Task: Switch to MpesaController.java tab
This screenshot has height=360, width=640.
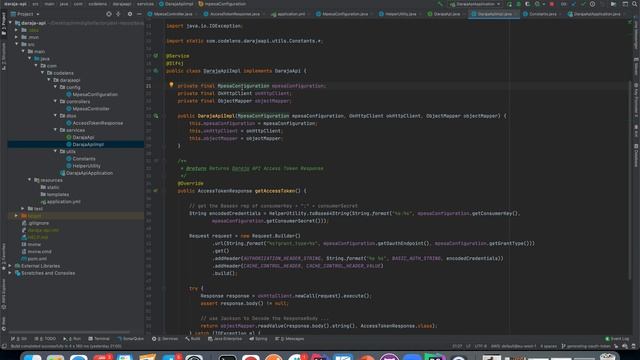Action: [x=173, y=14]
